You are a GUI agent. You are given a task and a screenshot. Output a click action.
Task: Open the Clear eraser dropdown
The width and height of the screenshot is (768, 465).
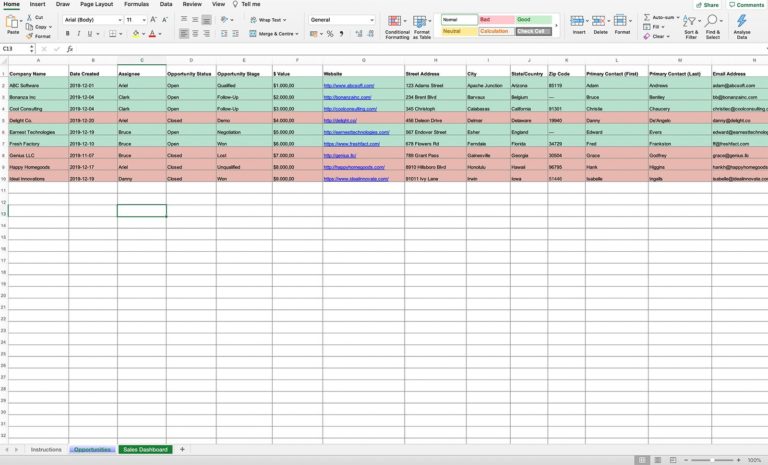656,36
